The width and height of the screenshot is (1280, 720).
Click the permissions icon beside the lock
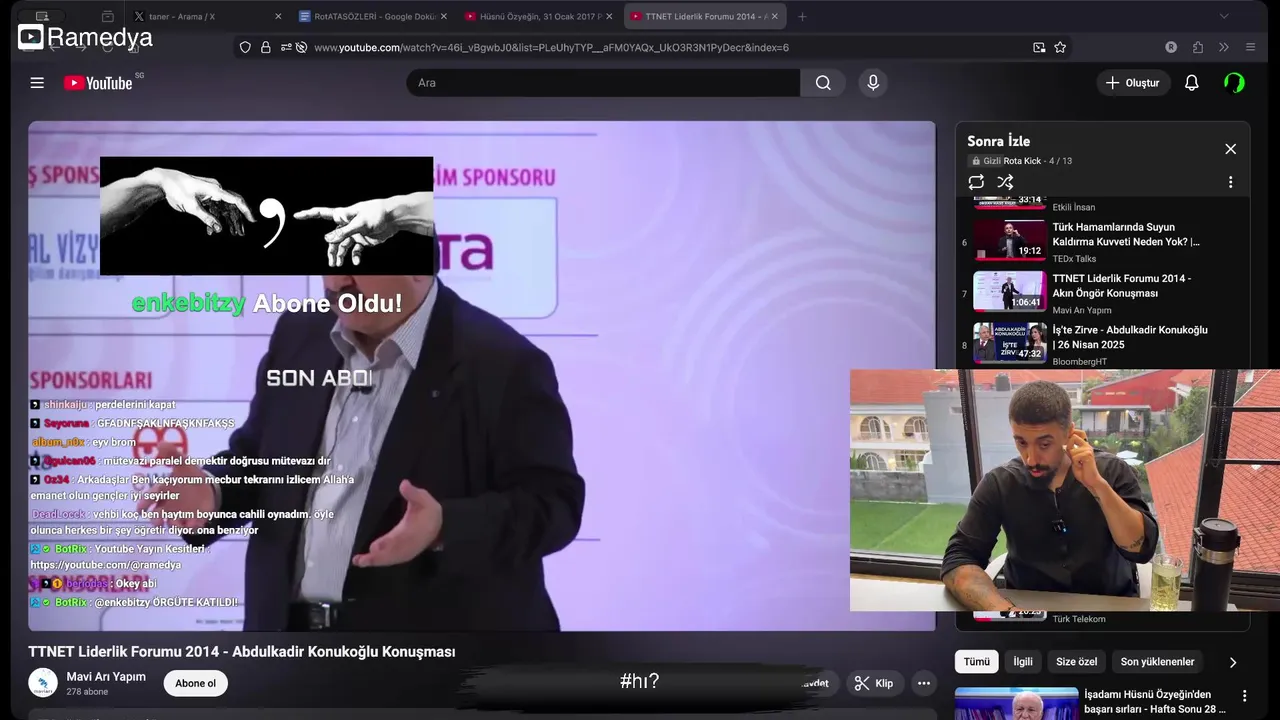(286, 47)
